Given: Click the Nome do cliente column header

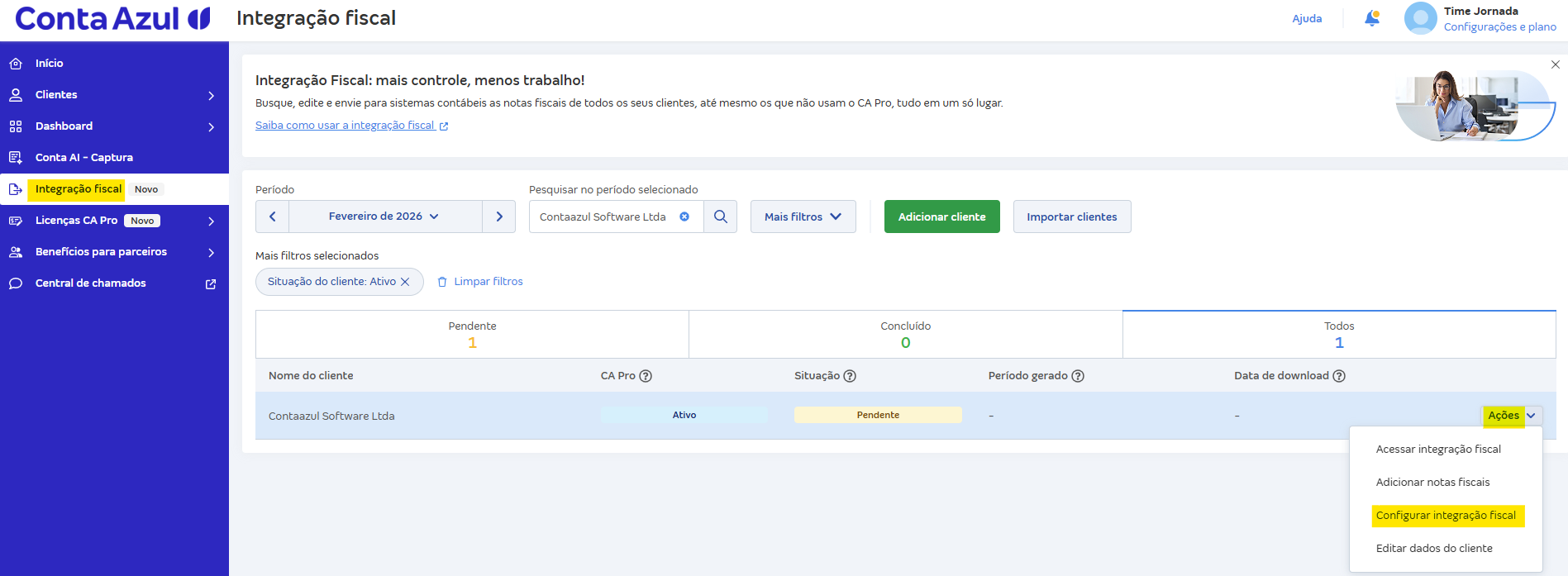Looking at the screenshot, I should pos(311,376).
